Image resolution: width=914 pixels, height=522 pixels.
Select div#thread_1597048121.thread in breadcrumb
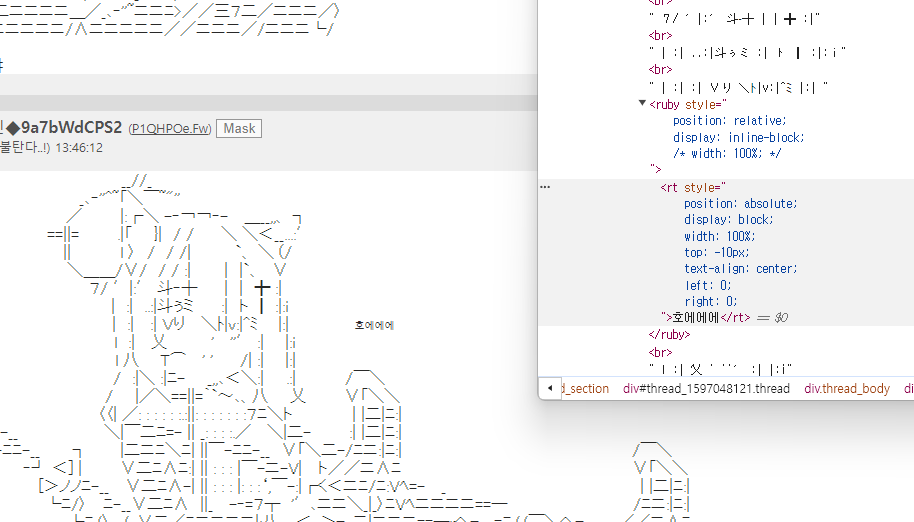(706, 388)
